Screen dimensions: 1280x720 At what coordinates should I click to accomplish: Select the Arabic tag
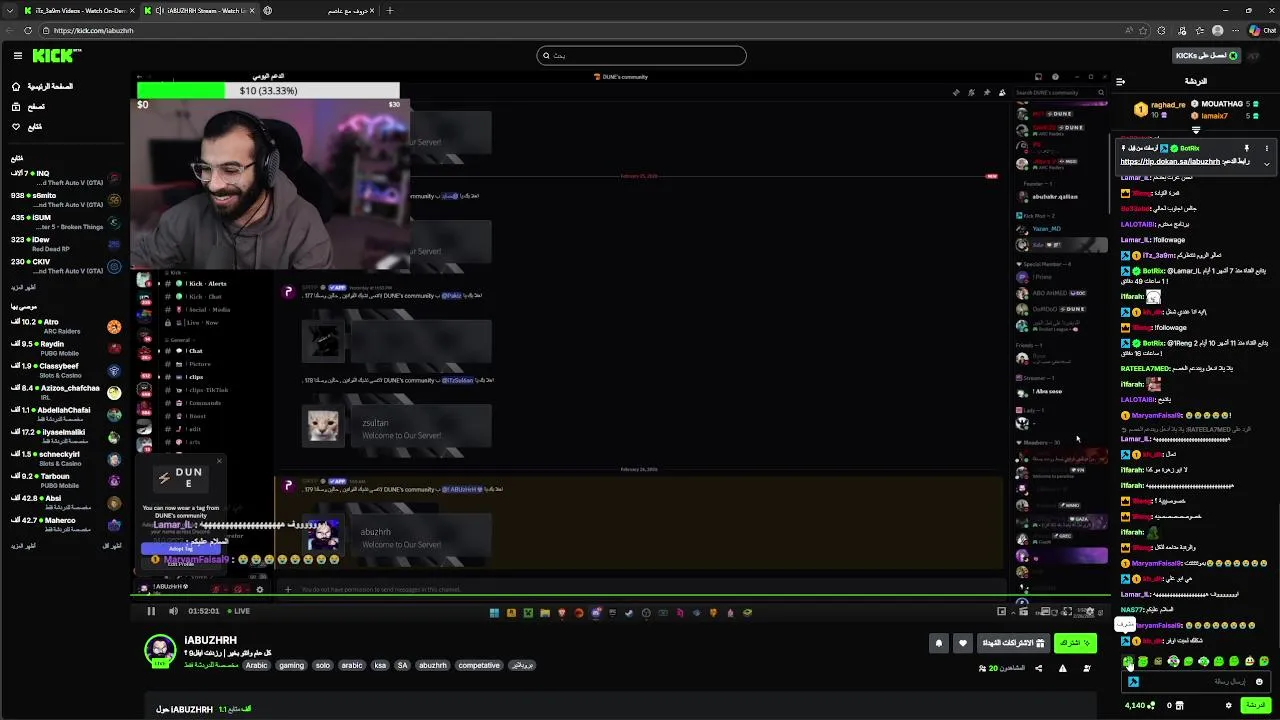[257, 665]
